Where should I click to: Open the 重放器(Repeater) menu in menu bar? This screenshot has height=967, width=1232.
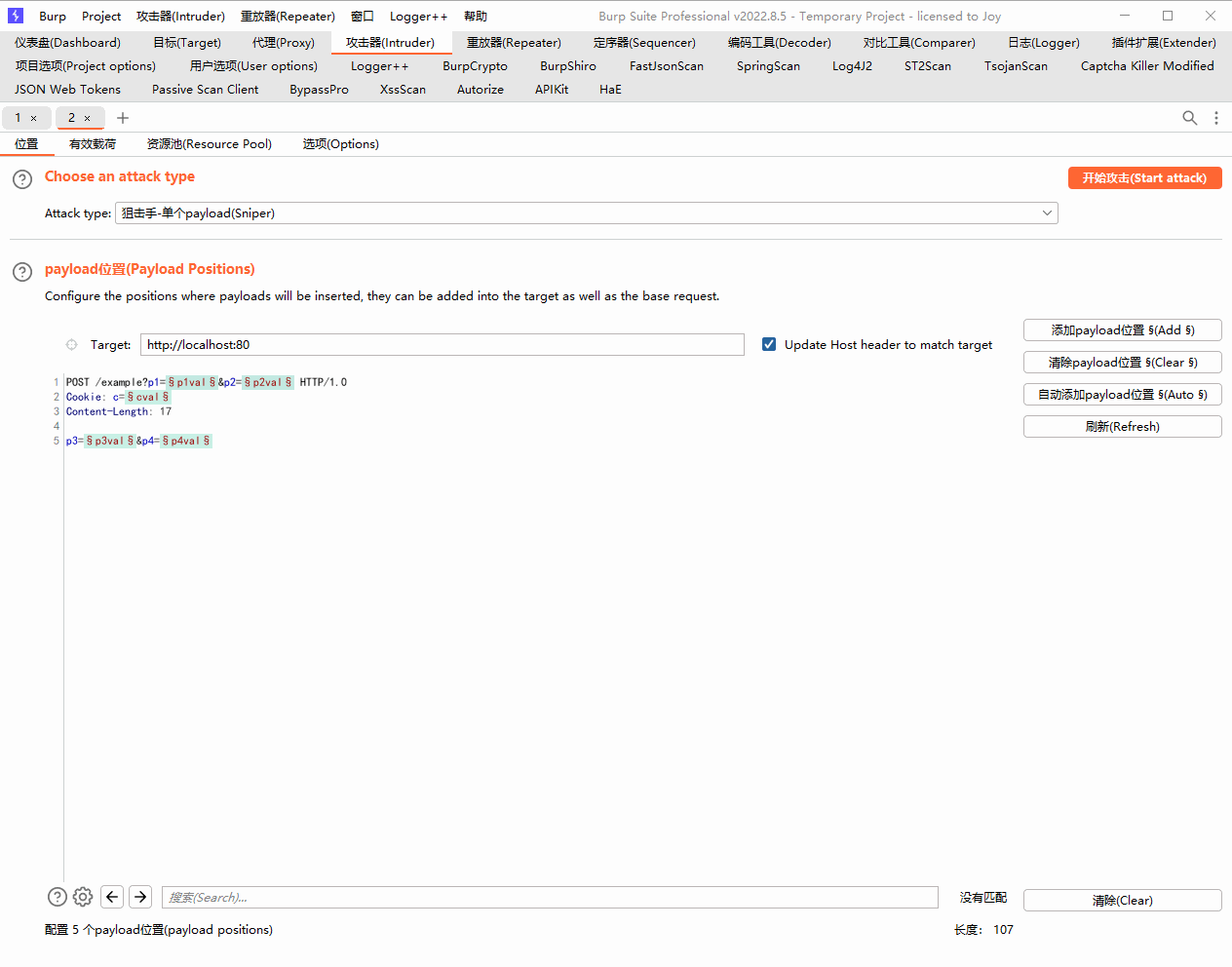click(x=288, y=17)
